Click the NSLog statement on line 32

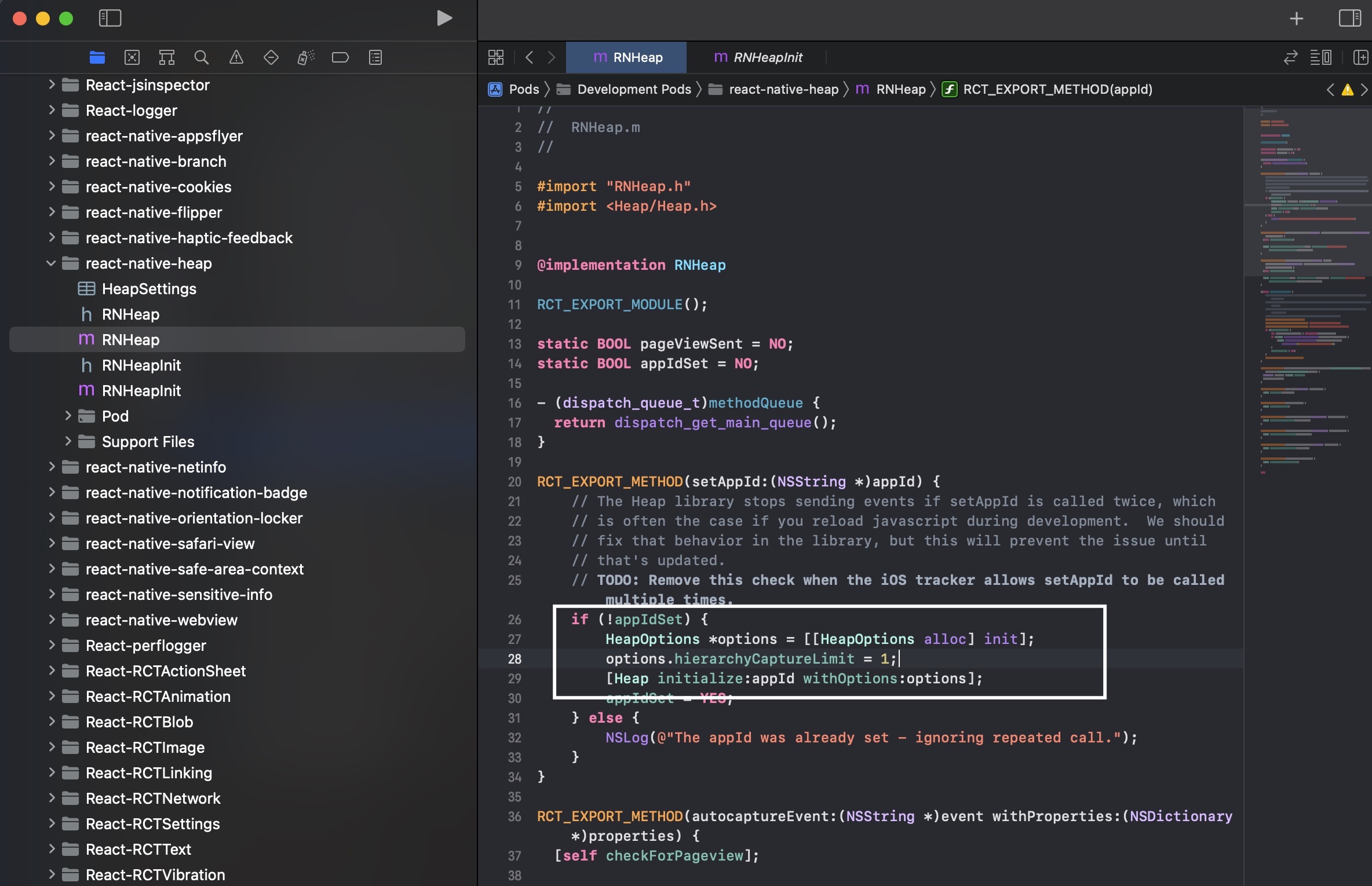(871, 738)
